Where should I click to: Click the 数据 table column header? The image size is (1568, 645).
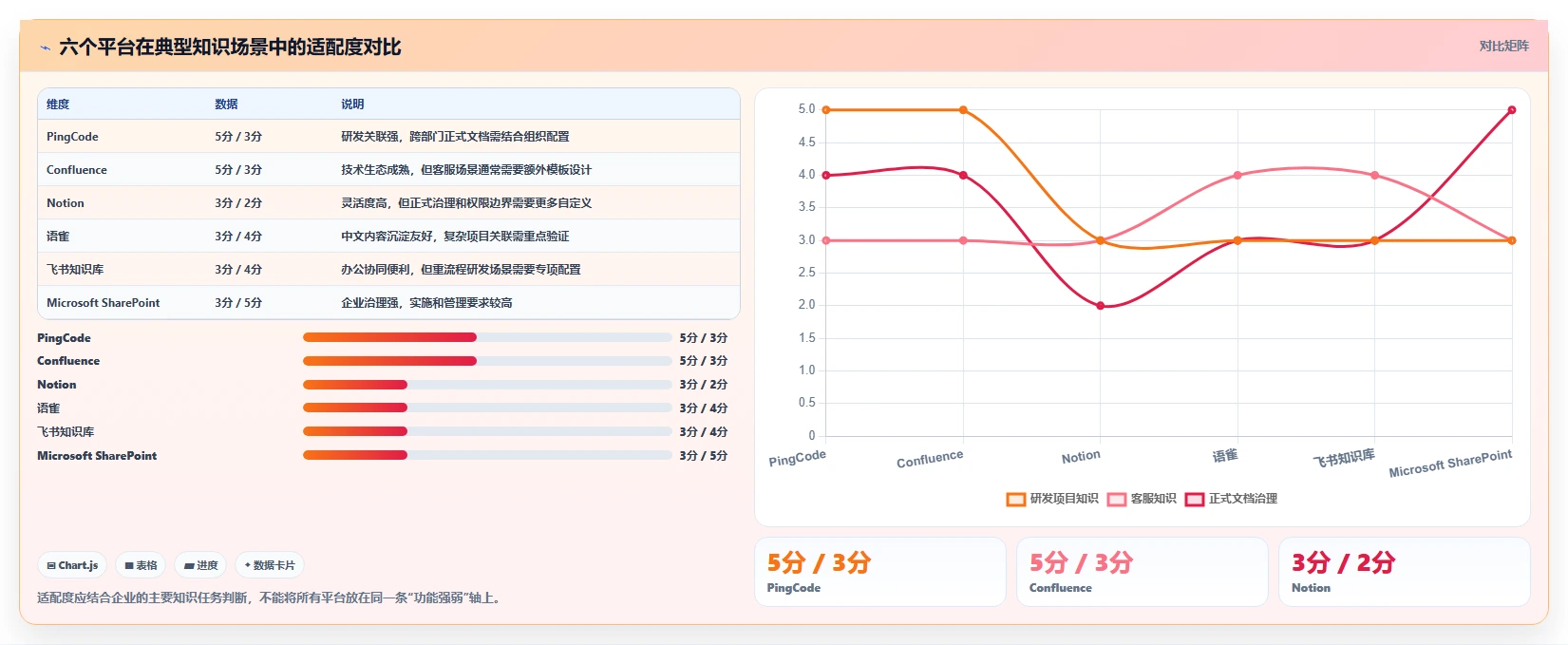click(226, 104)
